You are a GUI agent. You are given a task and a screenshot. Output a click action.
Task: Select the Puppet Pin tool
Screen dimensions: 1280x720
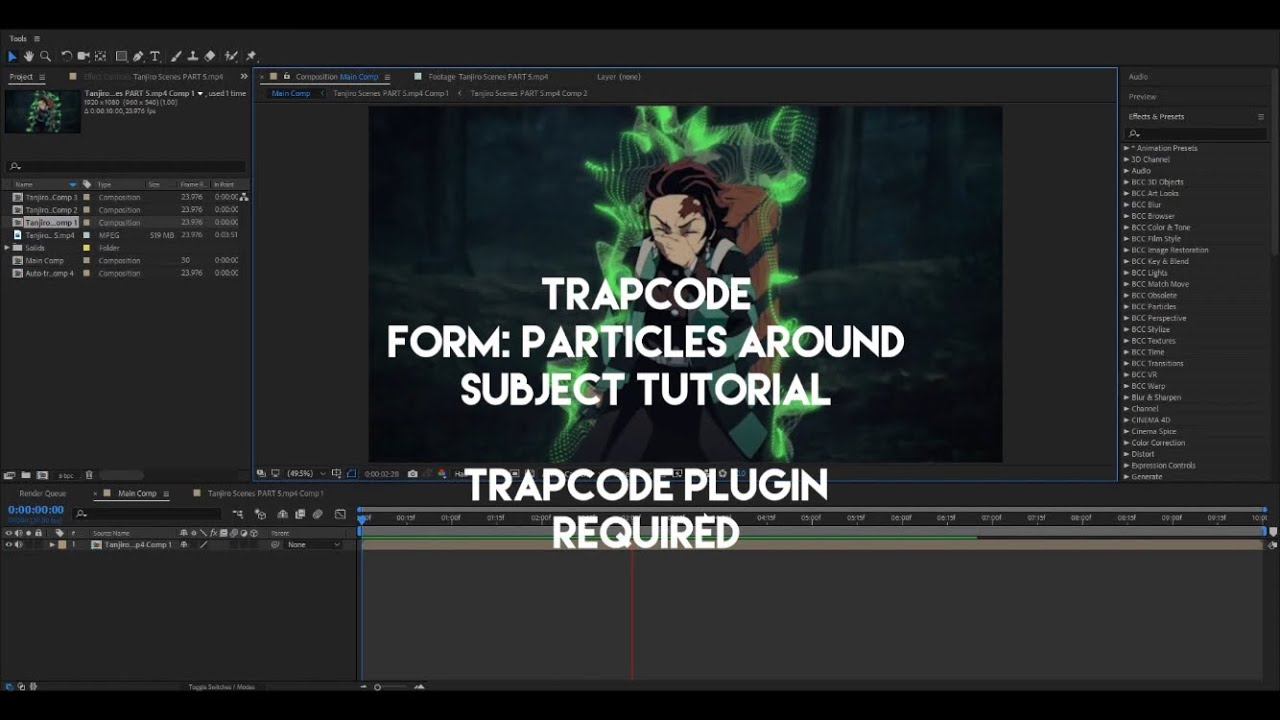[251, 56]
